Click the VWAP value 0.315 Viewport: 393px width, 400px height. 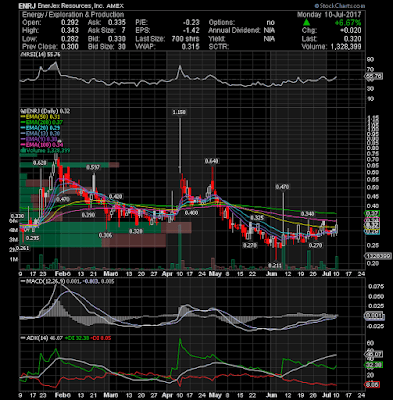coord(191,47)
